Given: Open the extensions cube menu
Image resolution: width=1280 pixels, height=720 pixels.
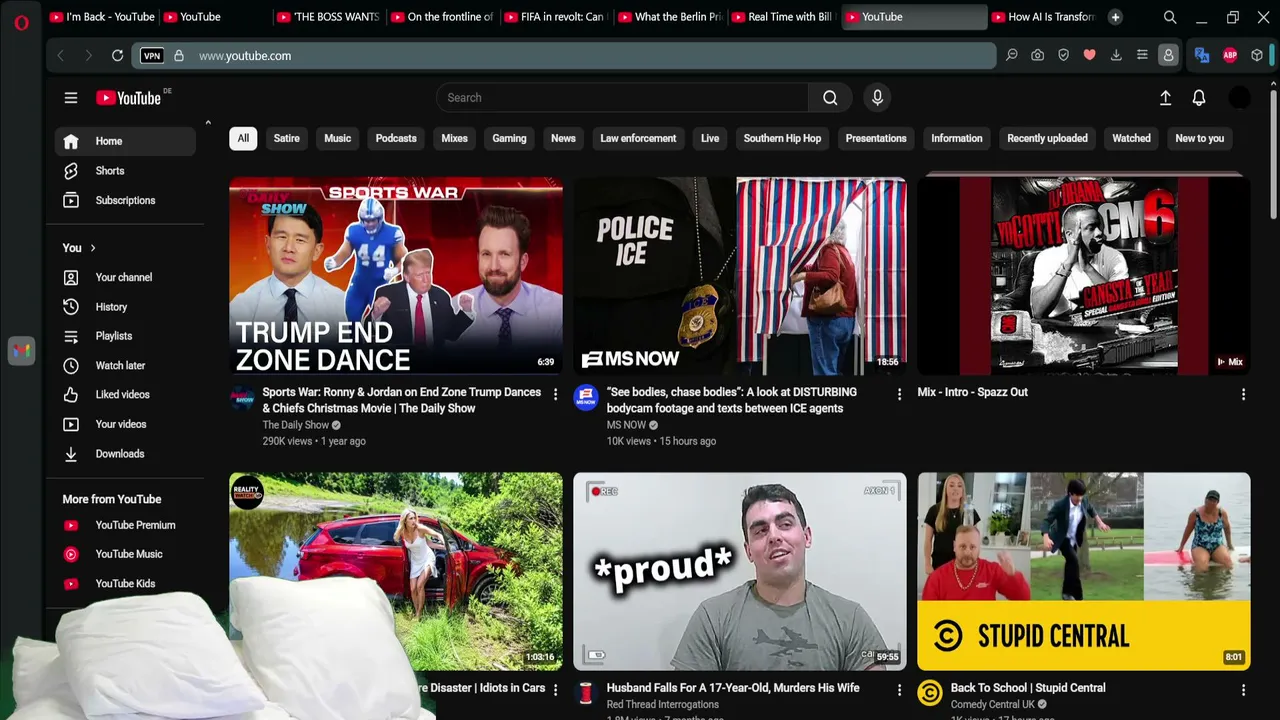Looking at the screenshot, I should tap(1257, 56).
